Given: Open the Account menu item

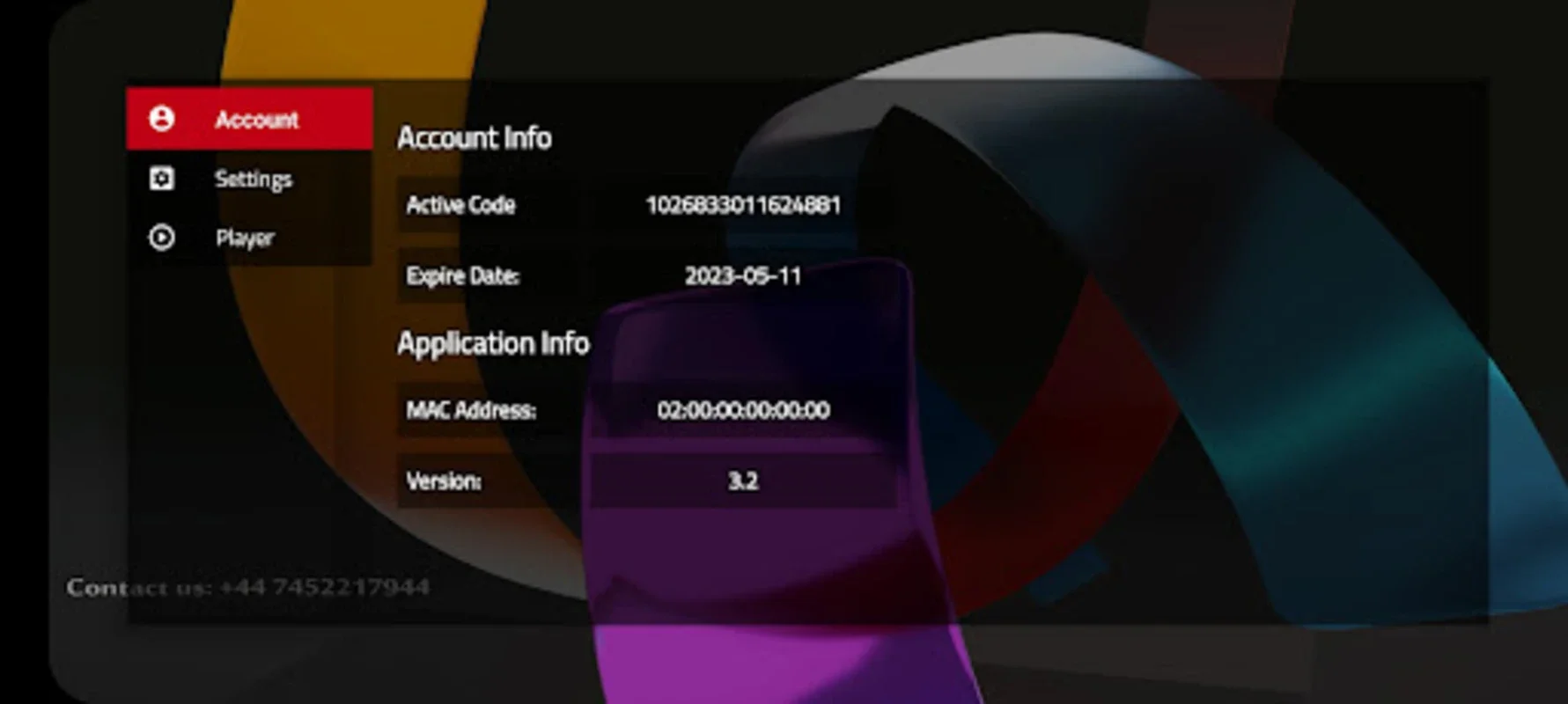Looking at the screenshot, I should pos(249,118).
